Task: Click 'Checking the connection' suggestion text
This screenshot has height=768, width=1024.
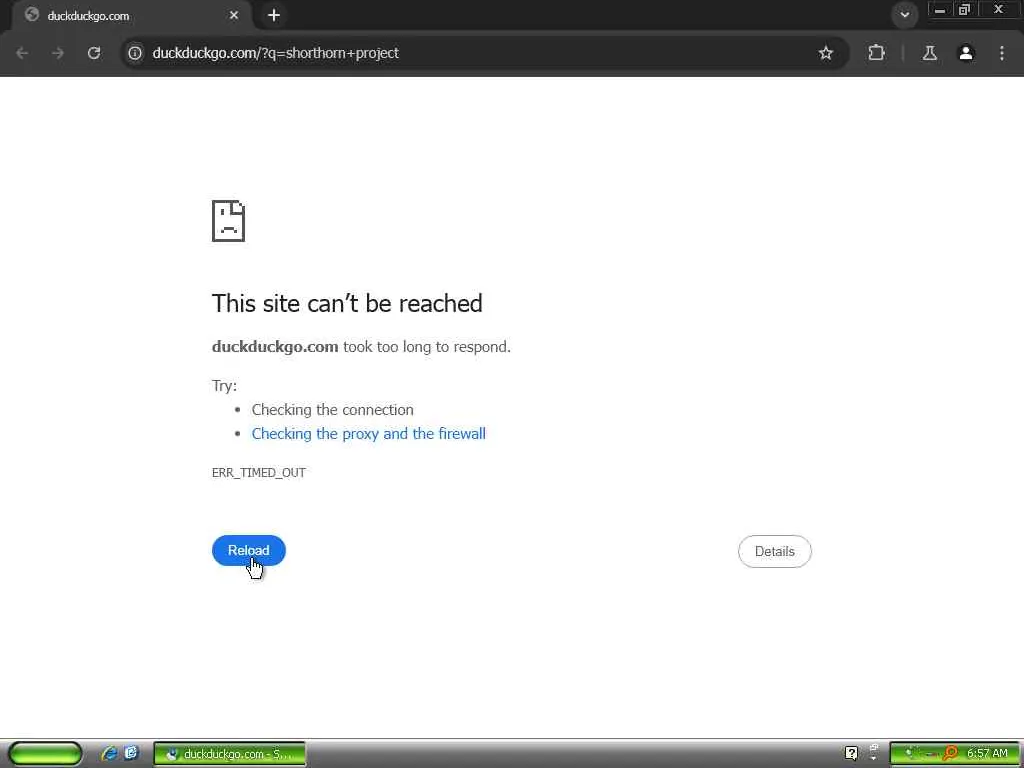Action: (x=332, y=409)
